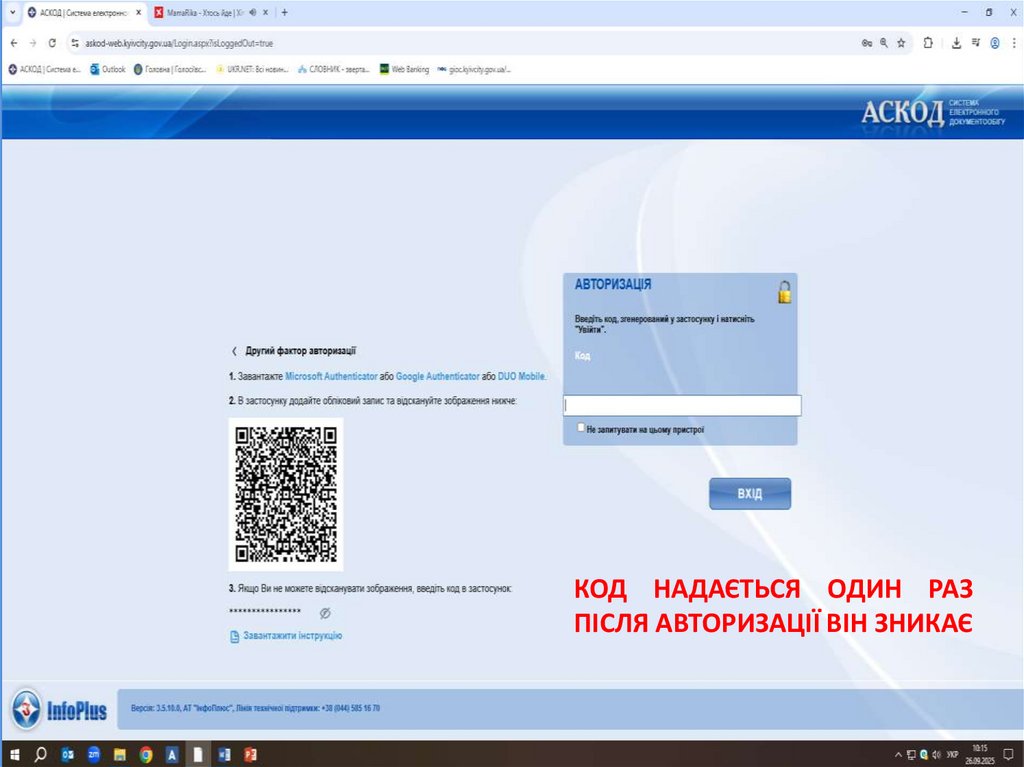Open the Google Authenticator link

(438, 376)
